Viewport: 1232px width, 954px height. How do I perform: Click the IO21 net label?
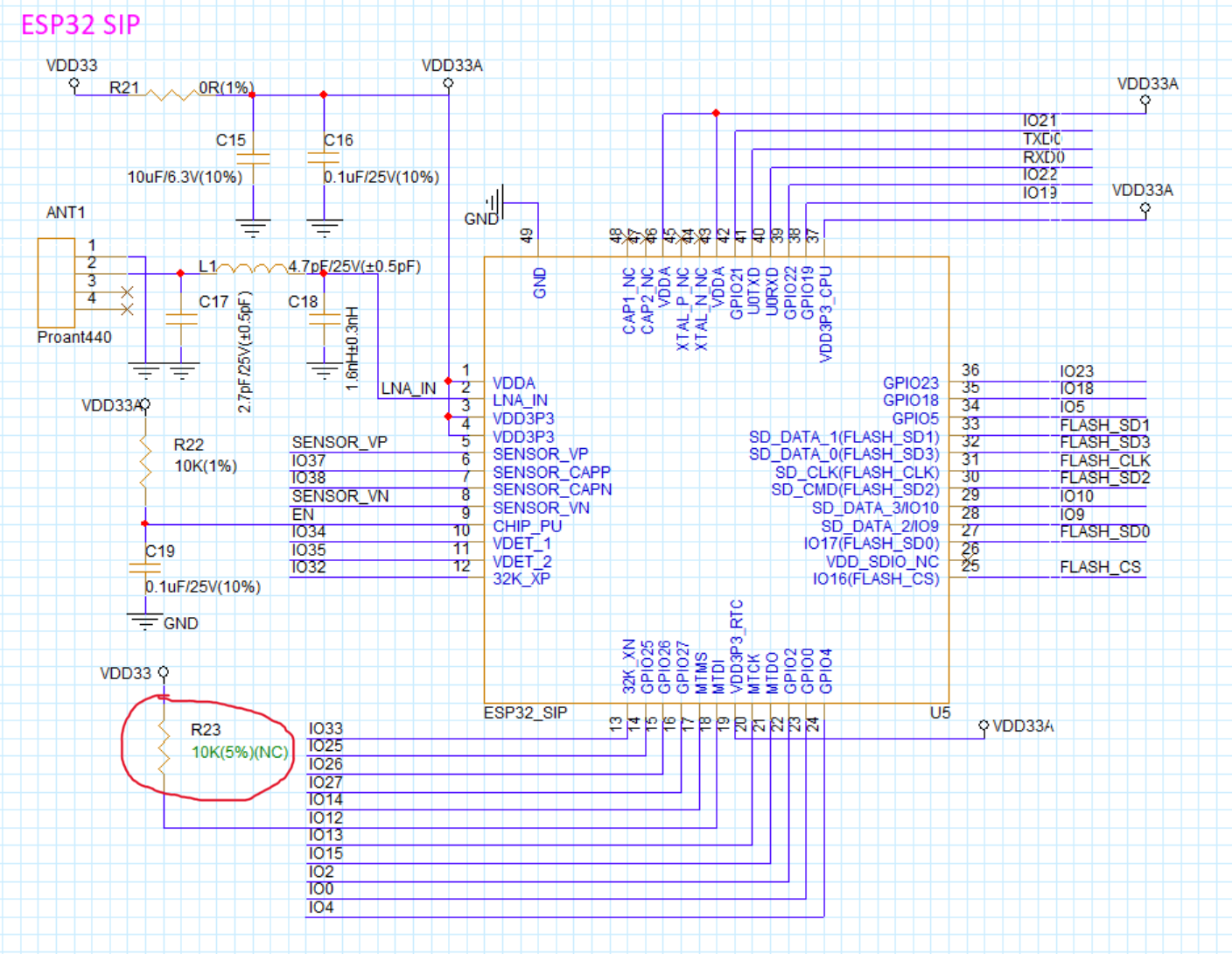[1040, 121]
